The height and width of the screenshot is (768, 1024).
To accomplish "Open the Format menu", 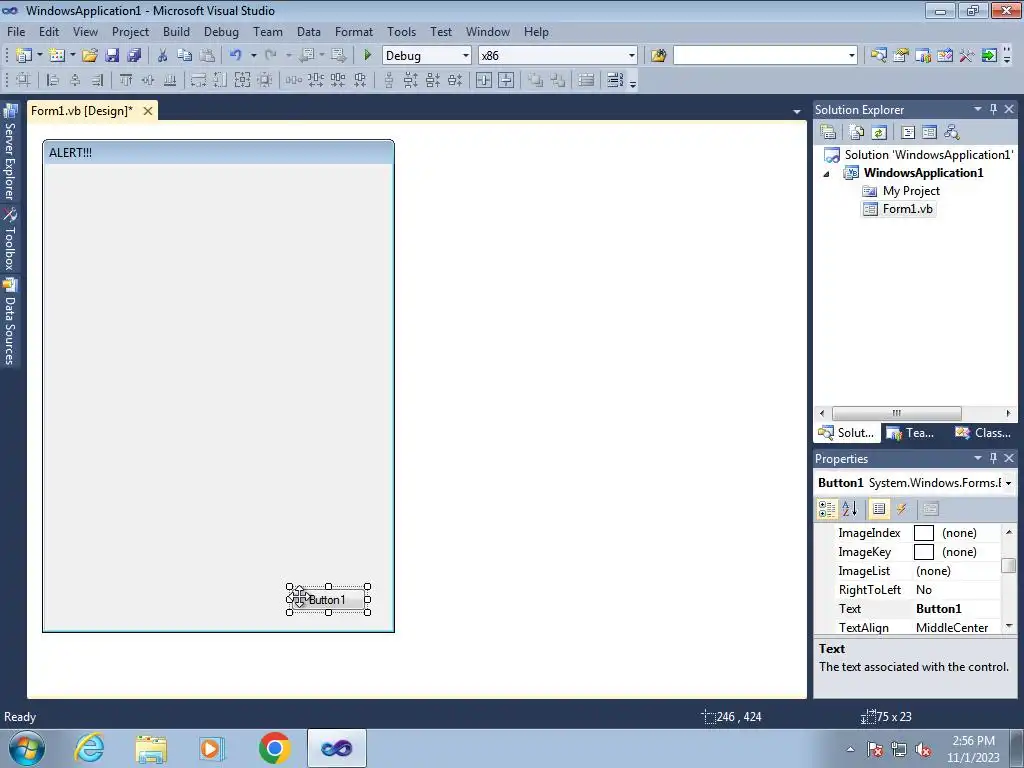I will pos(354,31).
